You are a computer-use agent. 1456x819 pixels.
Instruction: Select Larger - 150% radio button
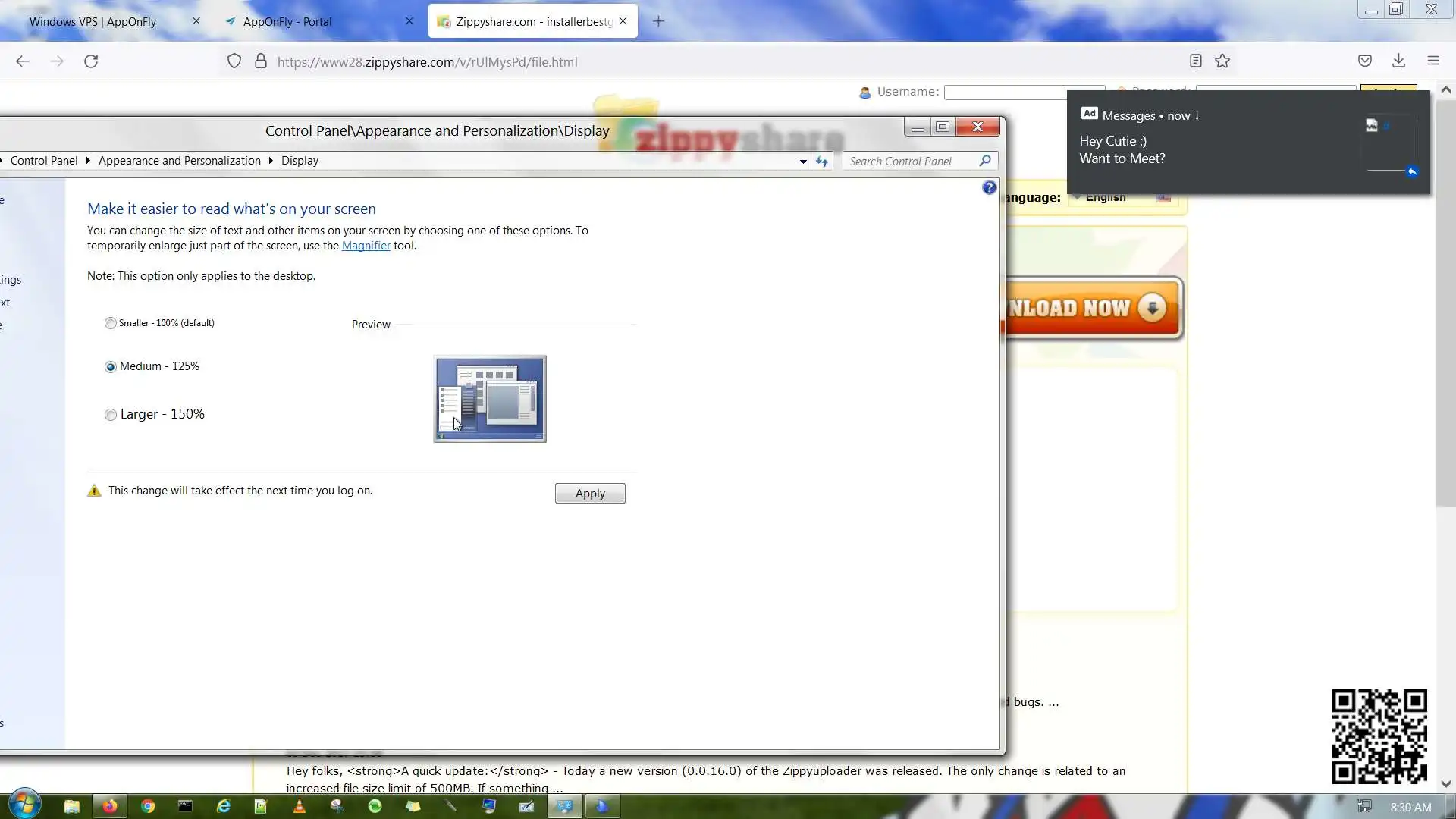111,415
